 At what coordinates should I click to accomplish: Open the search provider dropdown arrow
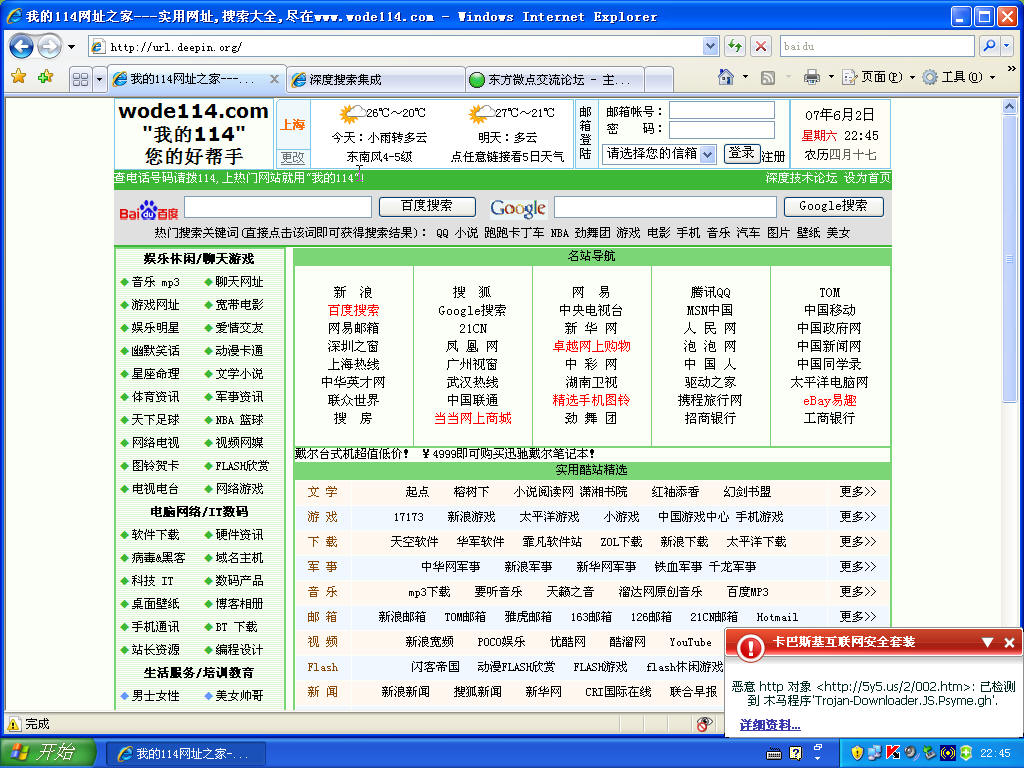tap(1007, 46)
